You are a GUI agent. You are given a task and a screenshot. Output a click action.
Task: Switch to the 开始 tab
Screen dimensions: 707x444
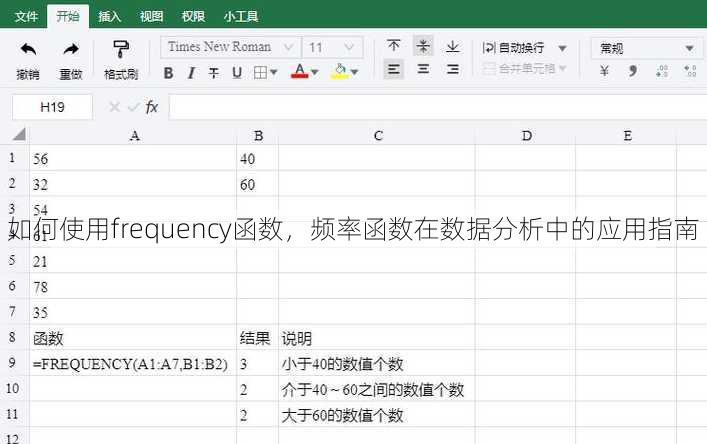pos(68,17)
